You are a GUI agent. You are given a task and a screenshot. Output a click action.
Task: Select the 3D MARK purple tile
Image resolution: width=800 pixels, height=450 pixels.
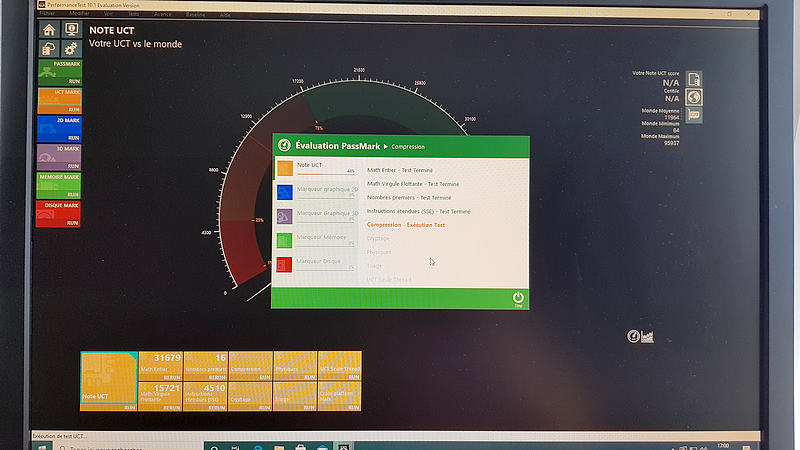59,157
